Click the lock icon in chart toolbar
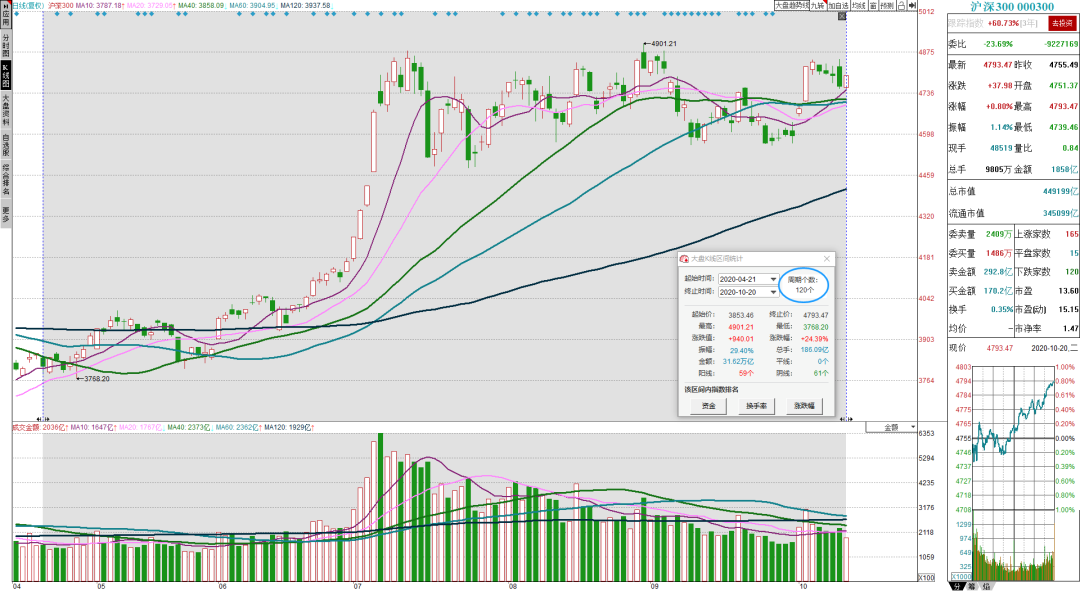The image size is (1080, 591). pyautogui.click(x=902, y=5)
